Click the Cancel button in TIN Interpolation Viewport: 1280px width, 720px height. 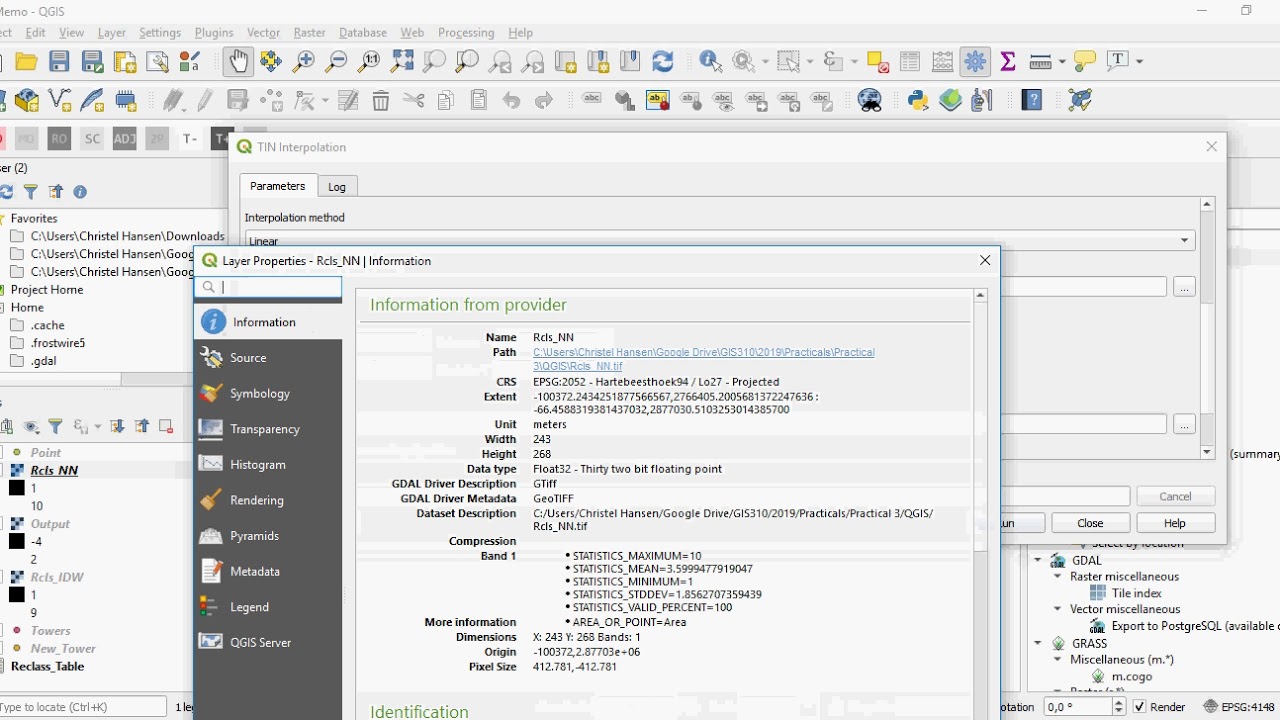pyautogui.click(x=1175, y=496)
